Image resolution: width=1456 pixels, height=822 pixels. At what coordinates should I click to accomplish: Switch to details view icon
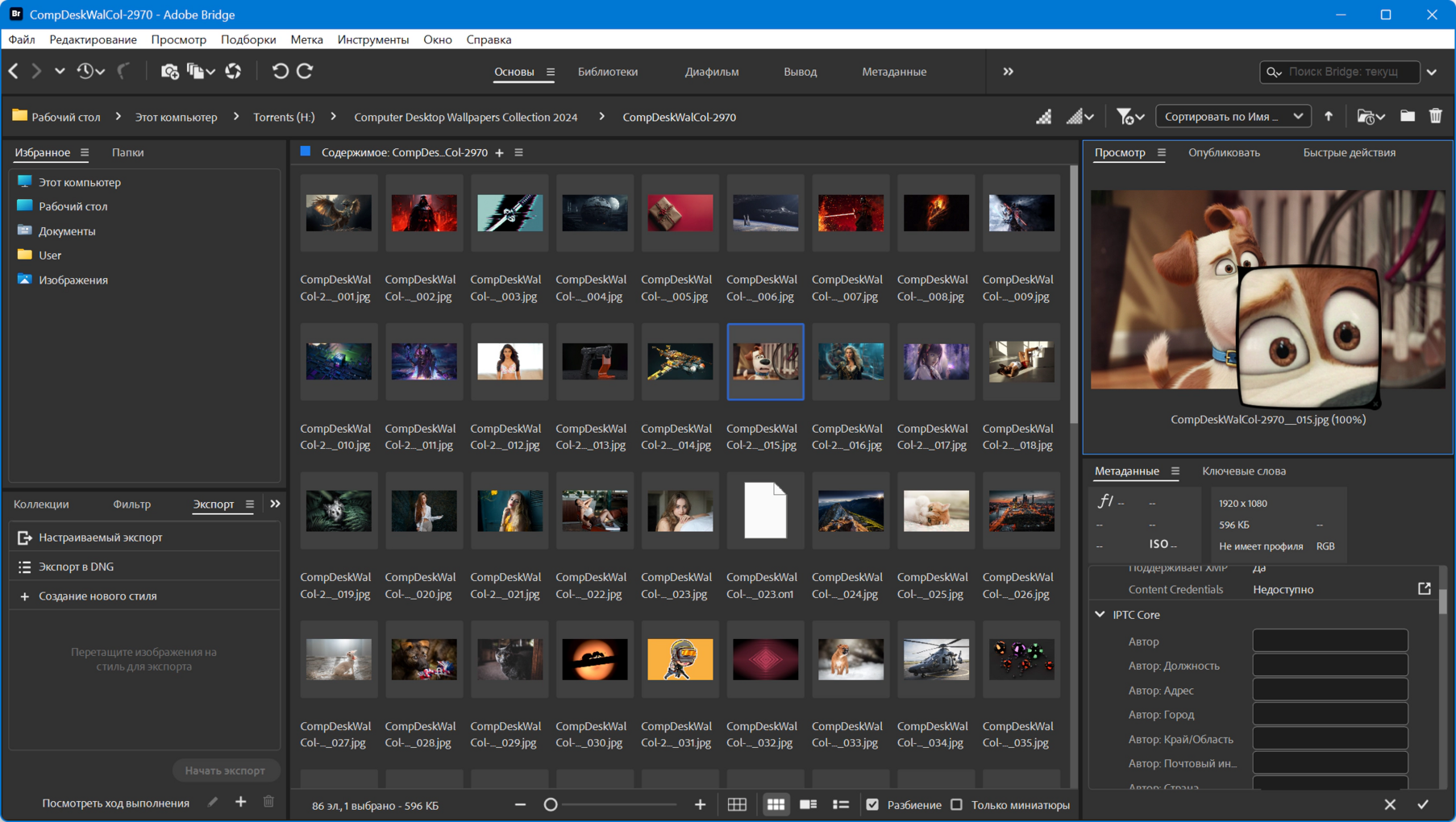[x=808, y=804]
